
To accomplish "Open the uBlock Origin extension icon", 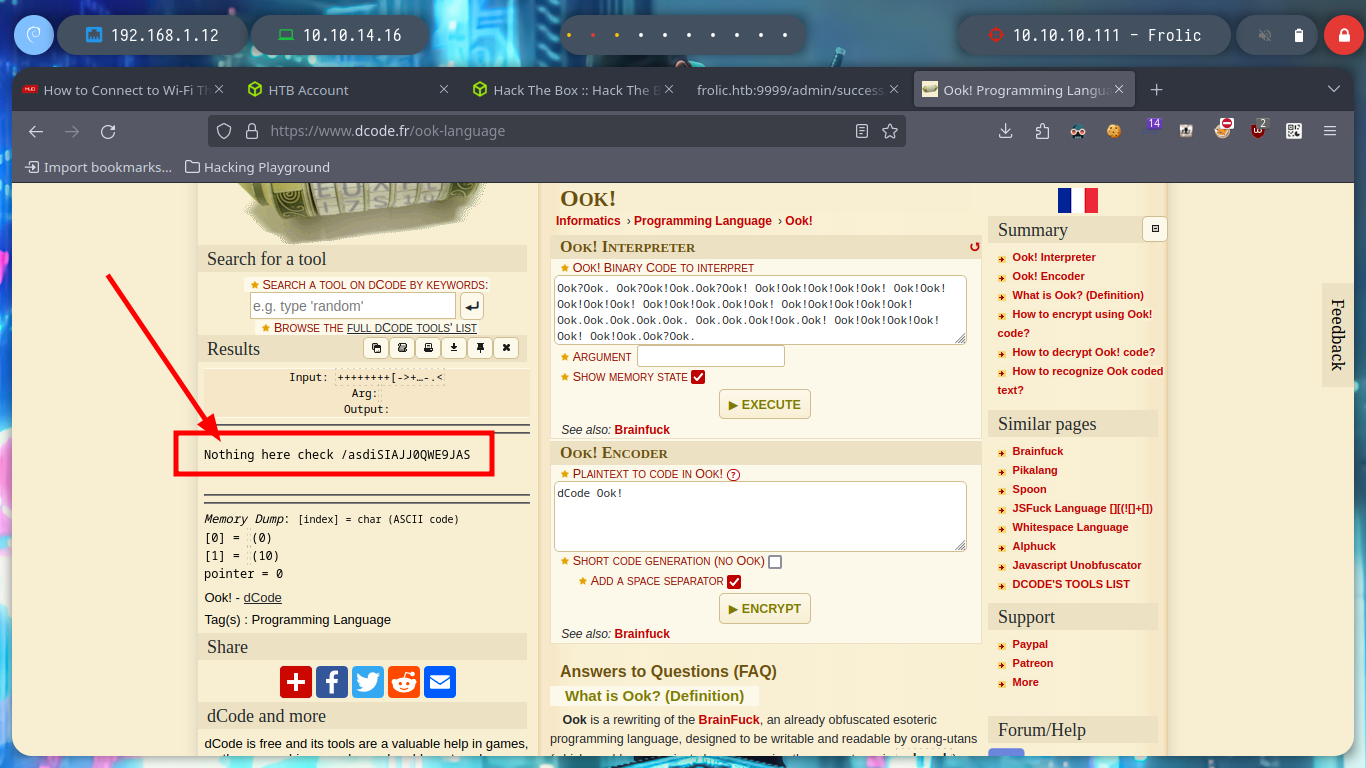I will (1258, 130).
